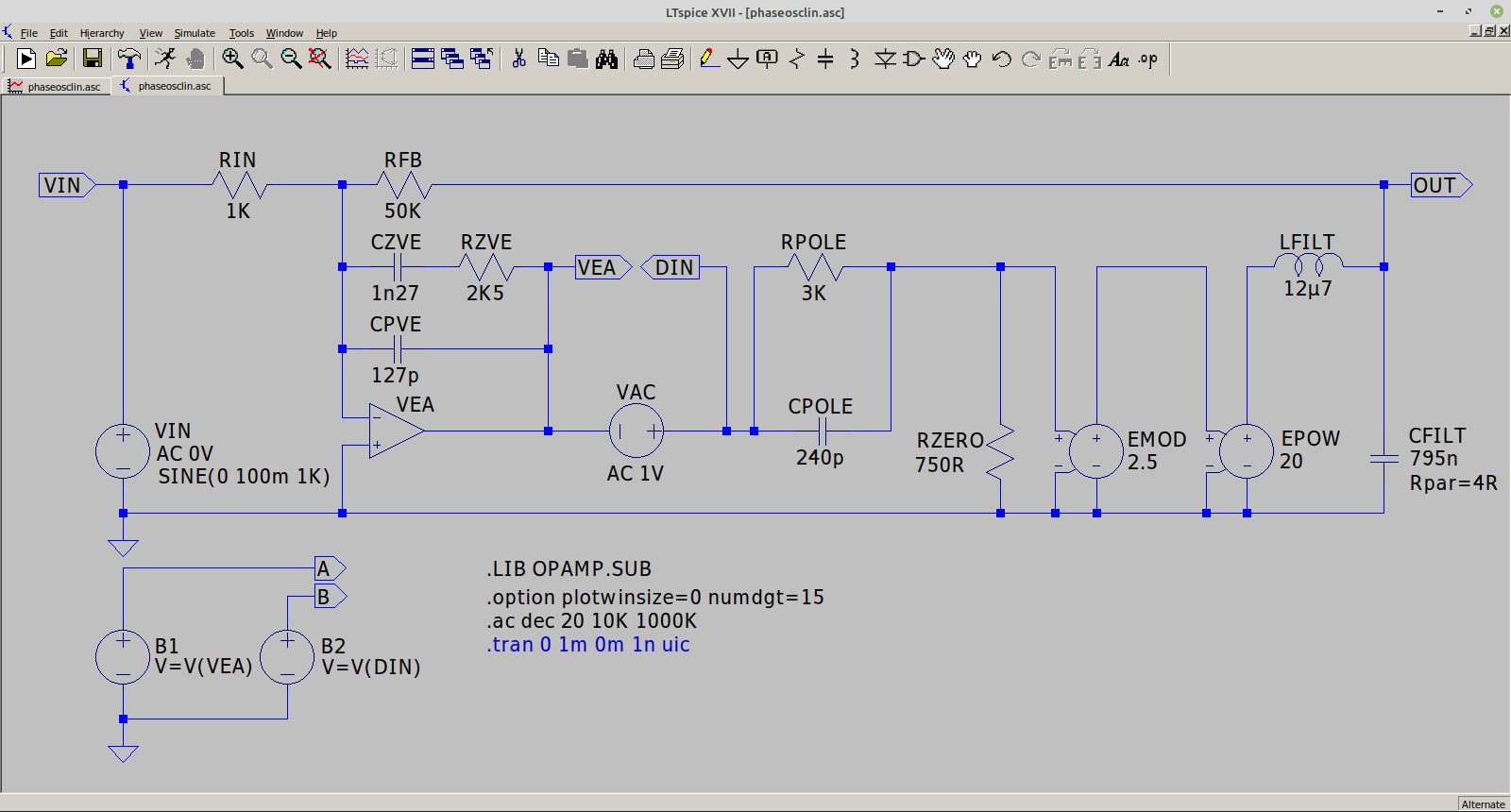The height and width of the screenshot is (812, 1511).
Task: Click the LFILT value '12µ7'
Action: (x=1308, y=289)
